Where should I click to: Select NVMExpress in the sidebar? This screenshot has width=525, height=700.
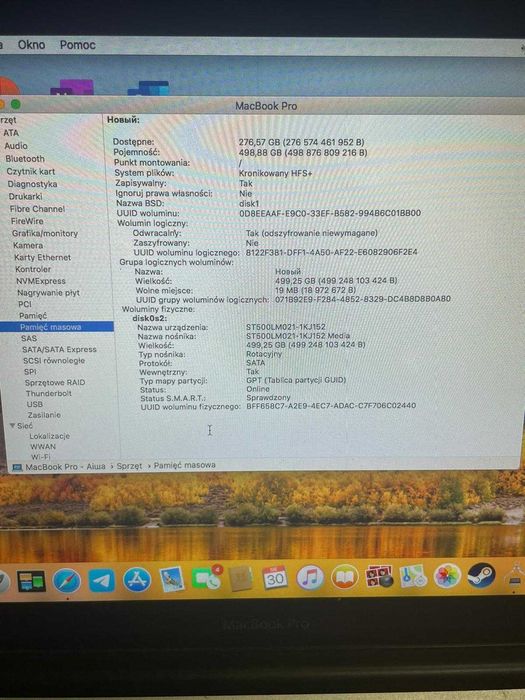click(41, 281)
